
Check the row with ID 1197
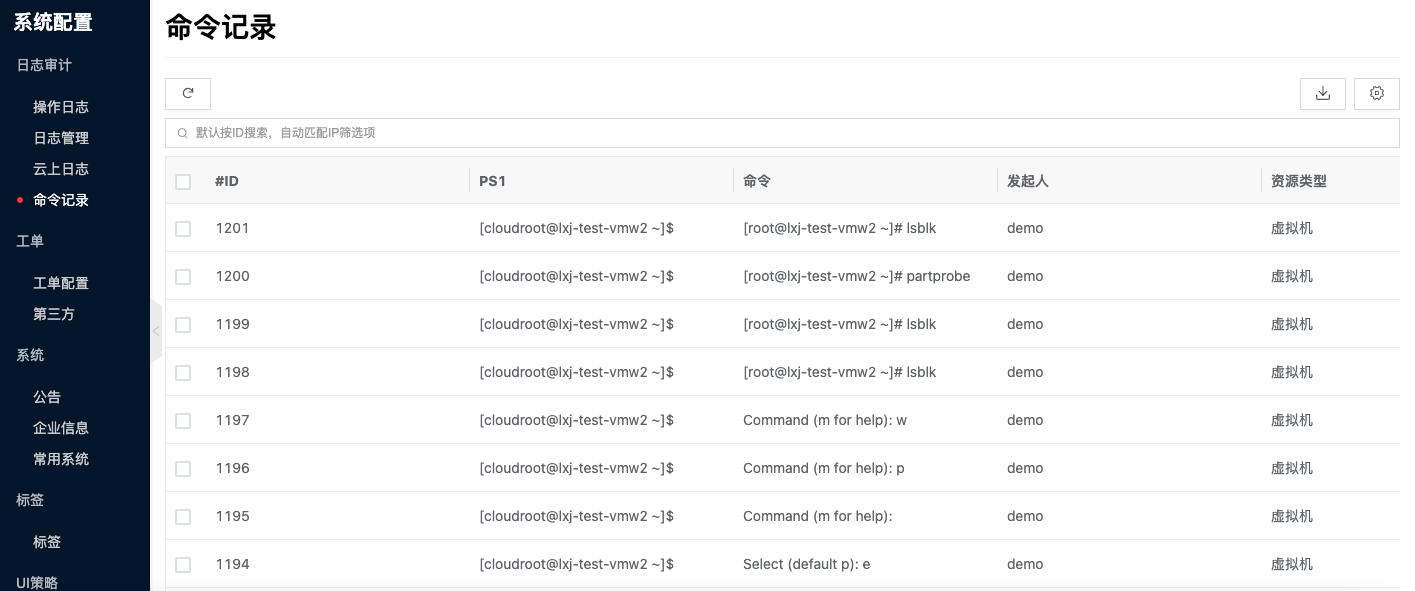[183, 421]
